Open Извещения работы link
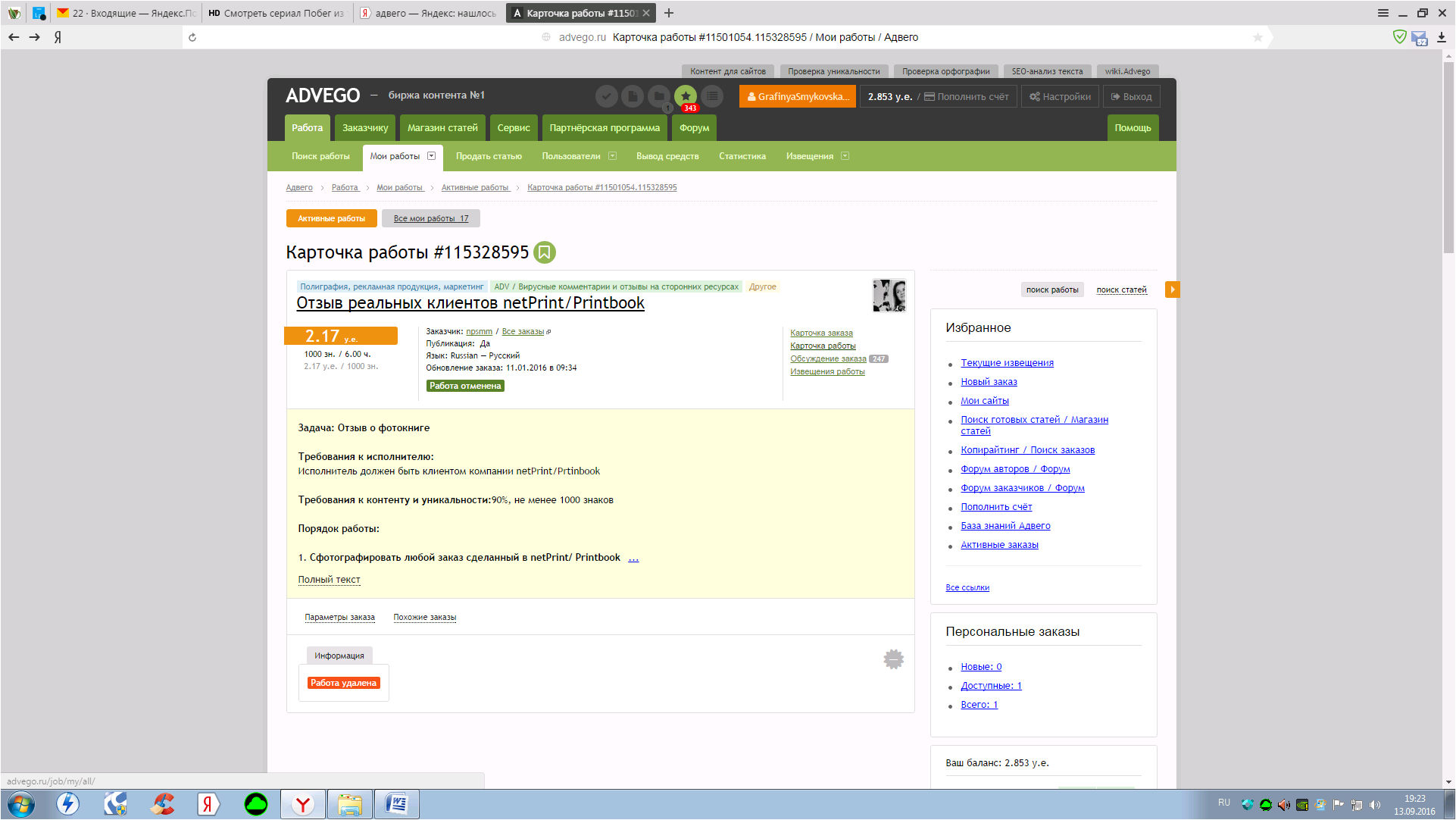The height and width of the screenshot is (820, 1456). [x=827, y=371]
